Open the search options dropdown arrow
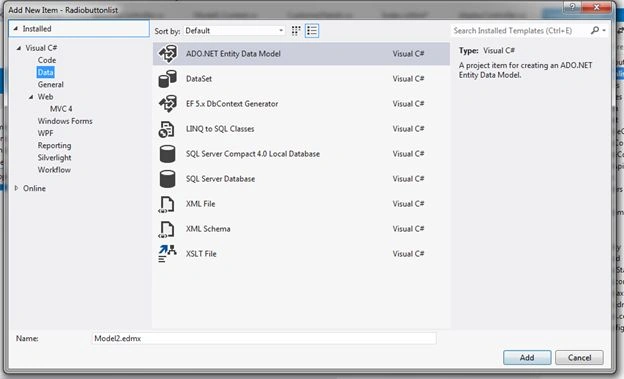The width and height of the screenshot is (624, 379). tap(604, 30)
